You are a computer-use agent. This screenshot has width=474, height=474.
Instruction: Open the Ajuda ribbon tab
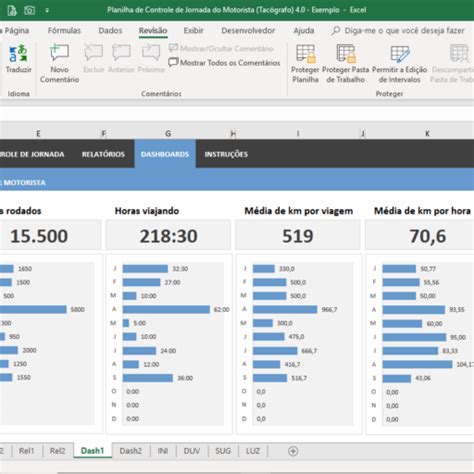[304, 31]
